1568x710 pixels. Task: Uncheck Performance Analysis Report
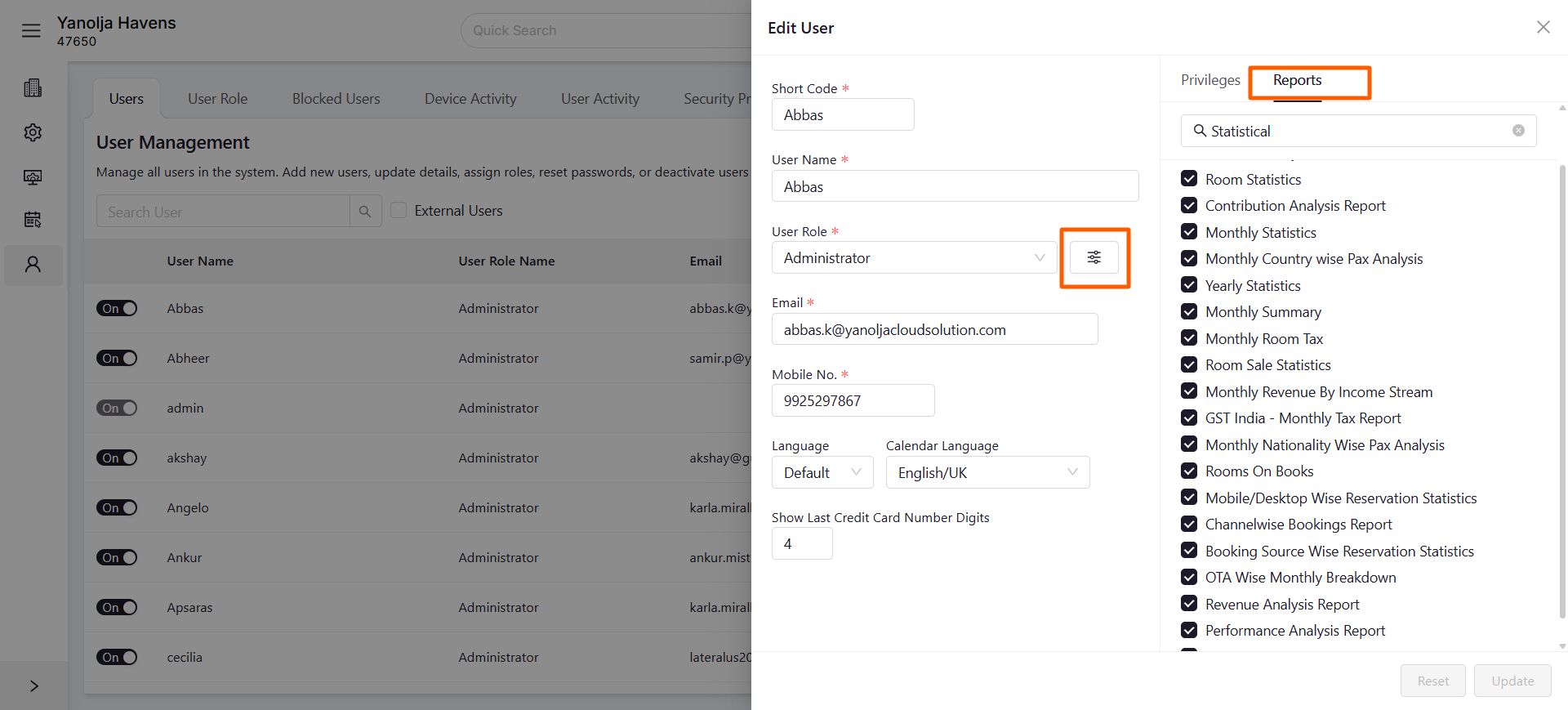tap(1189, 630)
